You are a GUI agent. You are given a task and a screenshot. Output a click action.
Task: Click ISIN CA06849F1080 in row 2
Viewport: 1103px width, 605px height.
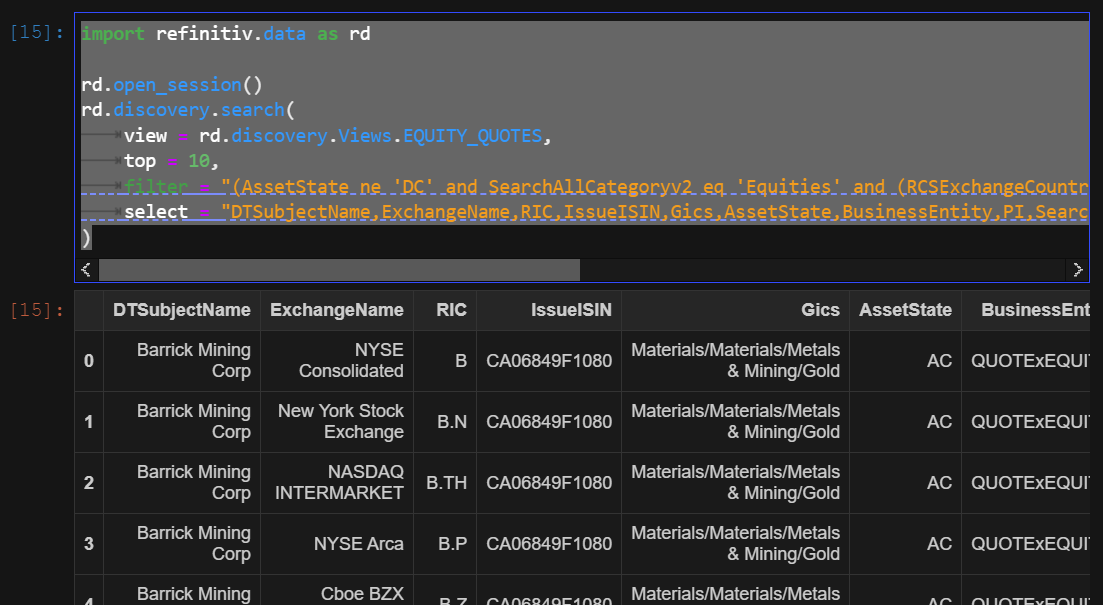coord(549,483)
